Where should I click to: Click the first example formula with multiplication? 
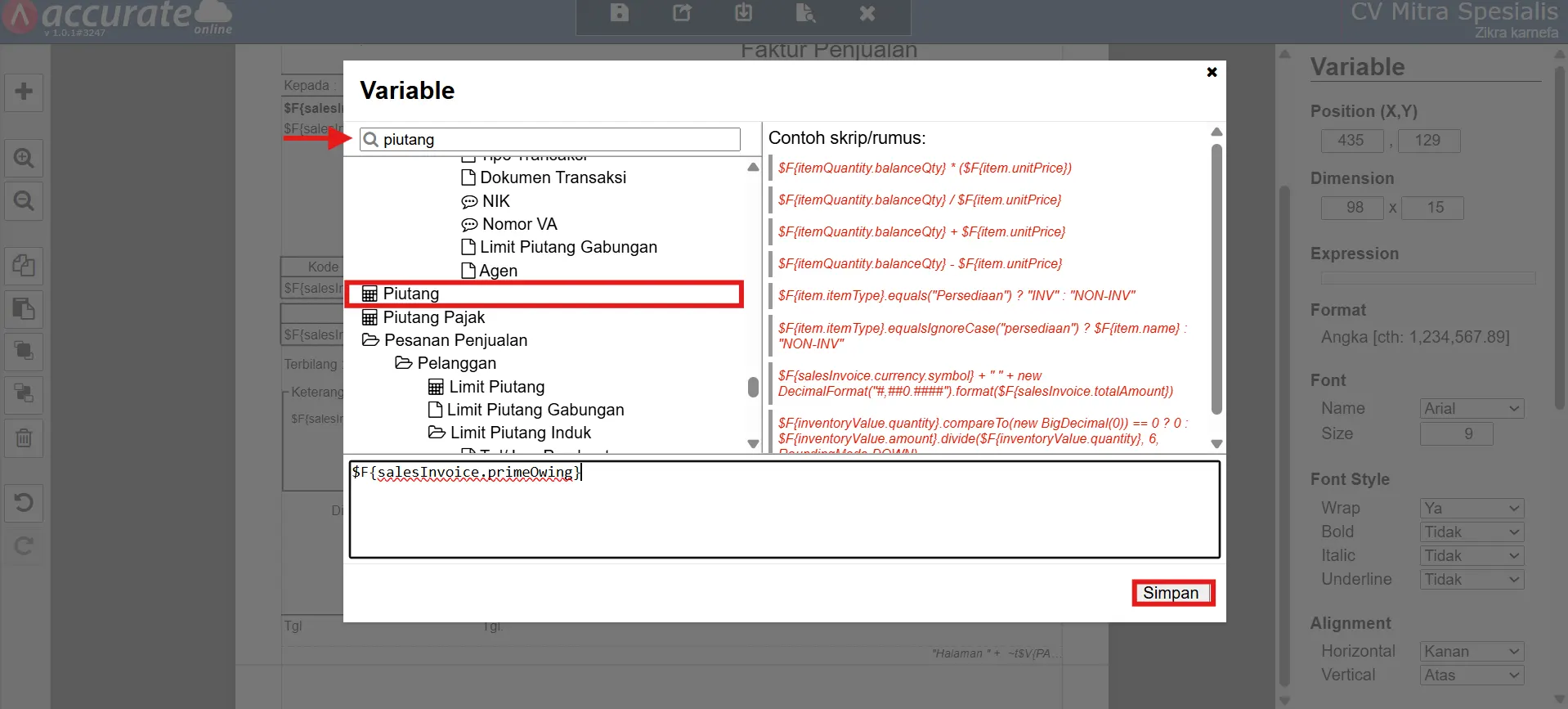coord(924,168)
